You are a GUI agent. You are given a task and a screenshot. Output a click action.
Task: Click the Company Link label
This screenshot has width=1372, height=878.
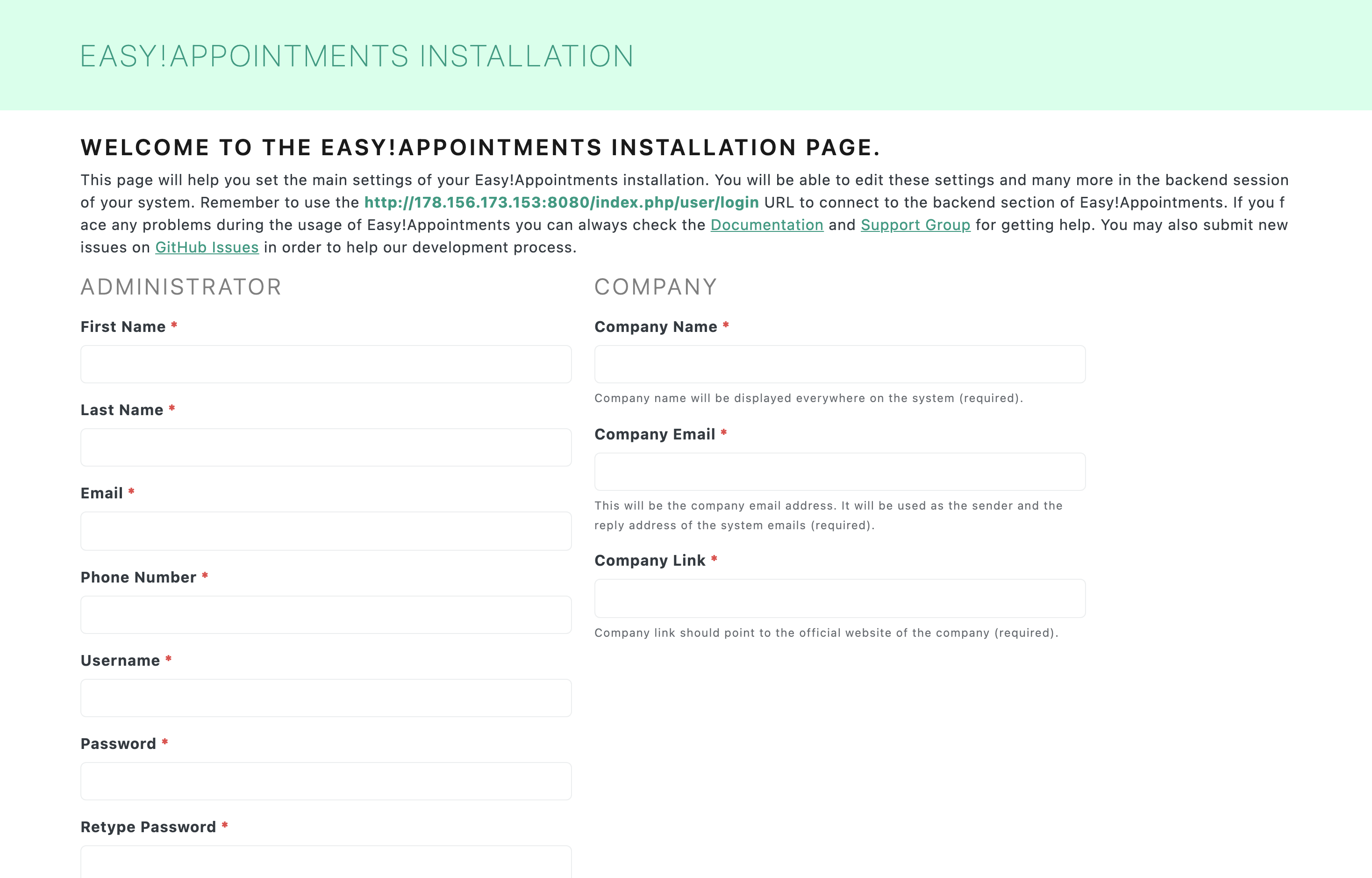click(x=650, y=561)
